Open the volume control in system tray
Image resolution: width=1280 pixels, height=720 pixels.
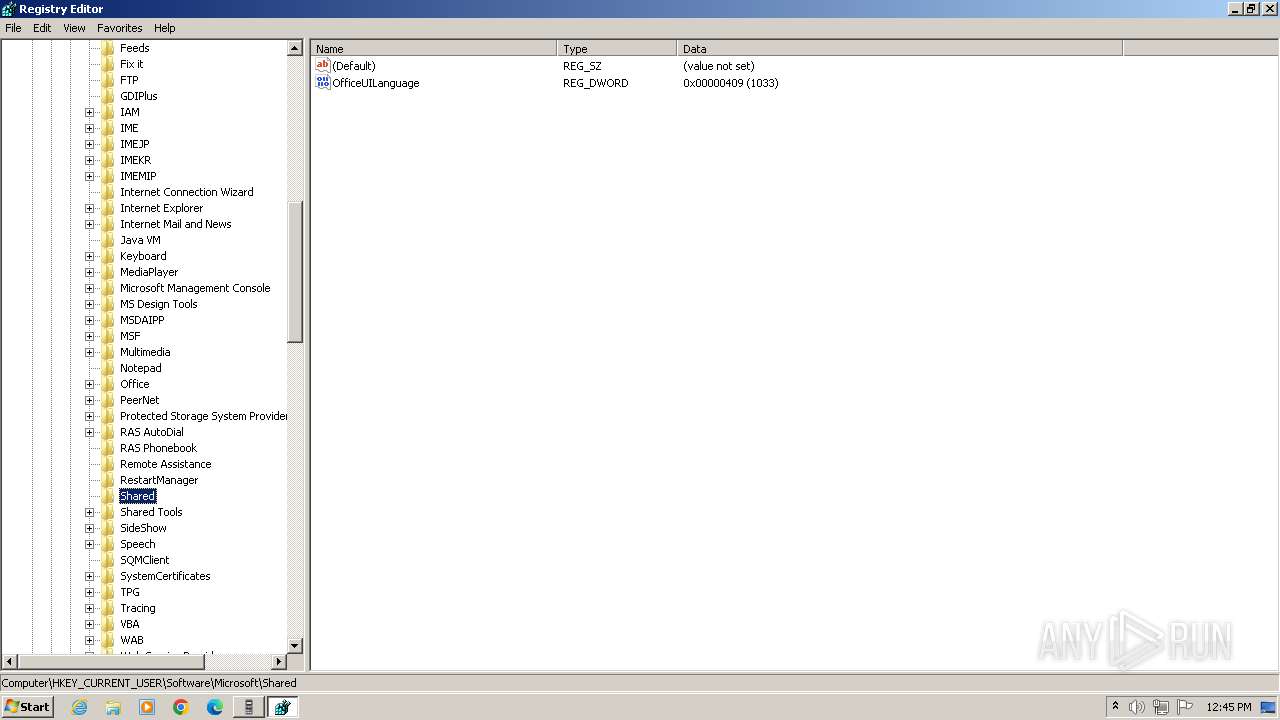coord(1137,707)
